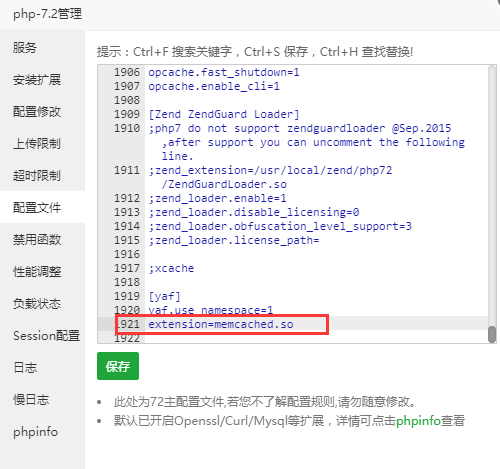Screen dimensions: 500x469
Task: Open 禁用函数 section
Action: [x=37, y=239]
